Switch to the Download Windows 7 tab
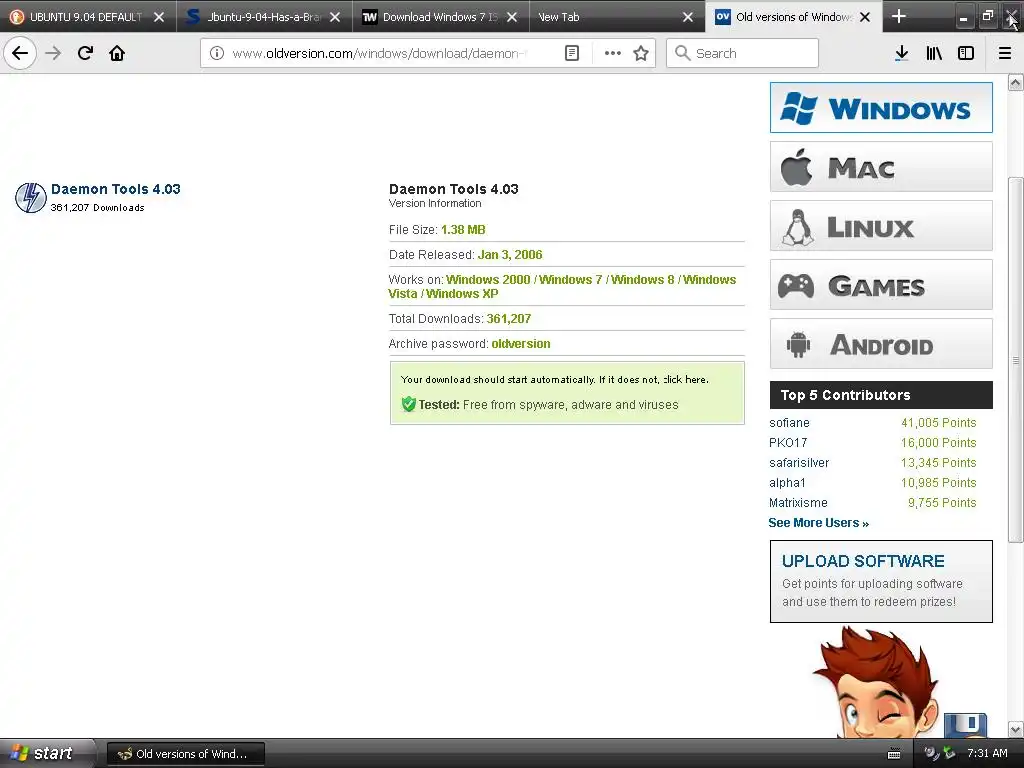Screen dimensions: 1024x768 440,17
